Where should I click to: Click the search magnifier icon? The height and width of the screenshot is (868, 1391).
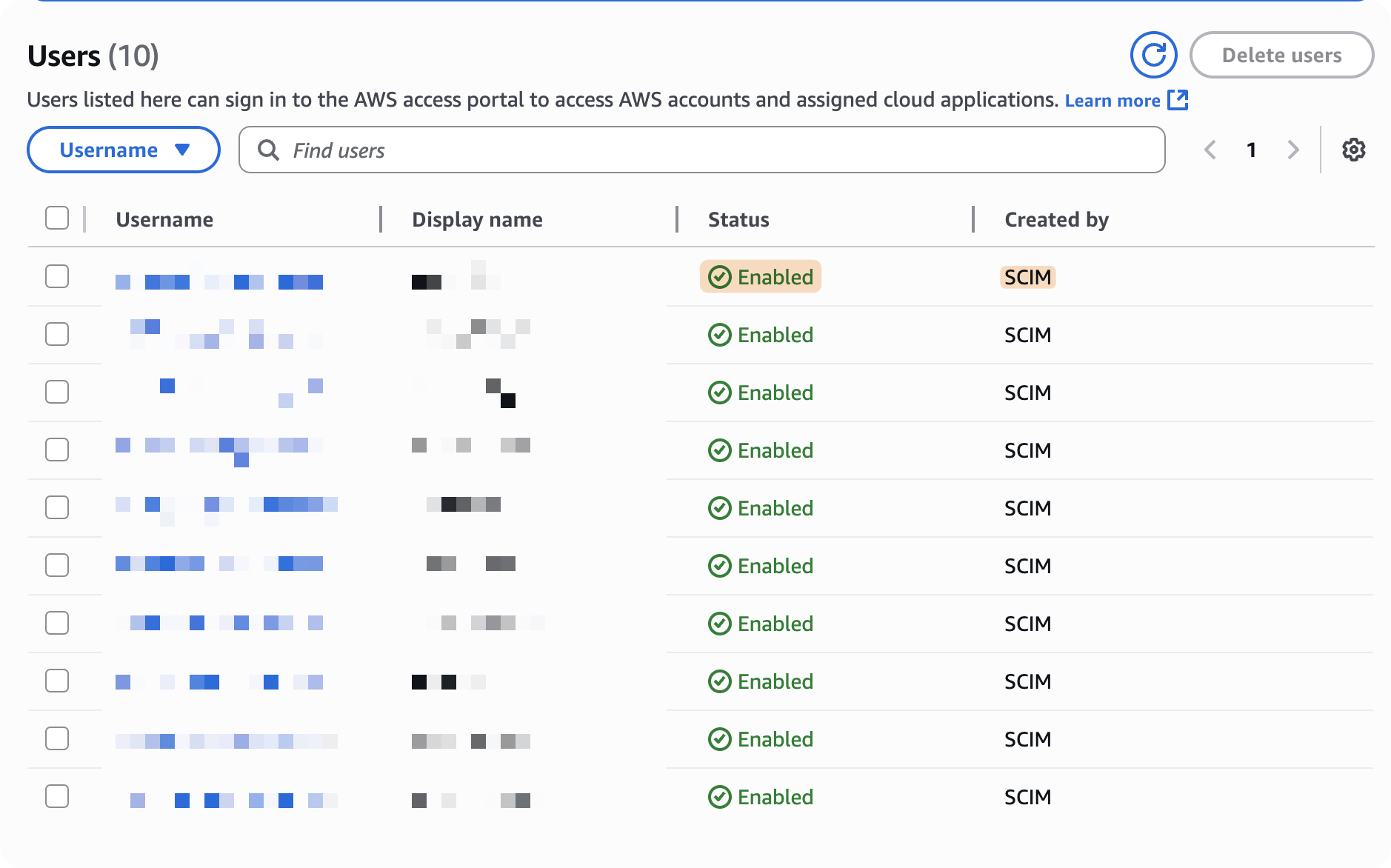[x=268, y=150]
